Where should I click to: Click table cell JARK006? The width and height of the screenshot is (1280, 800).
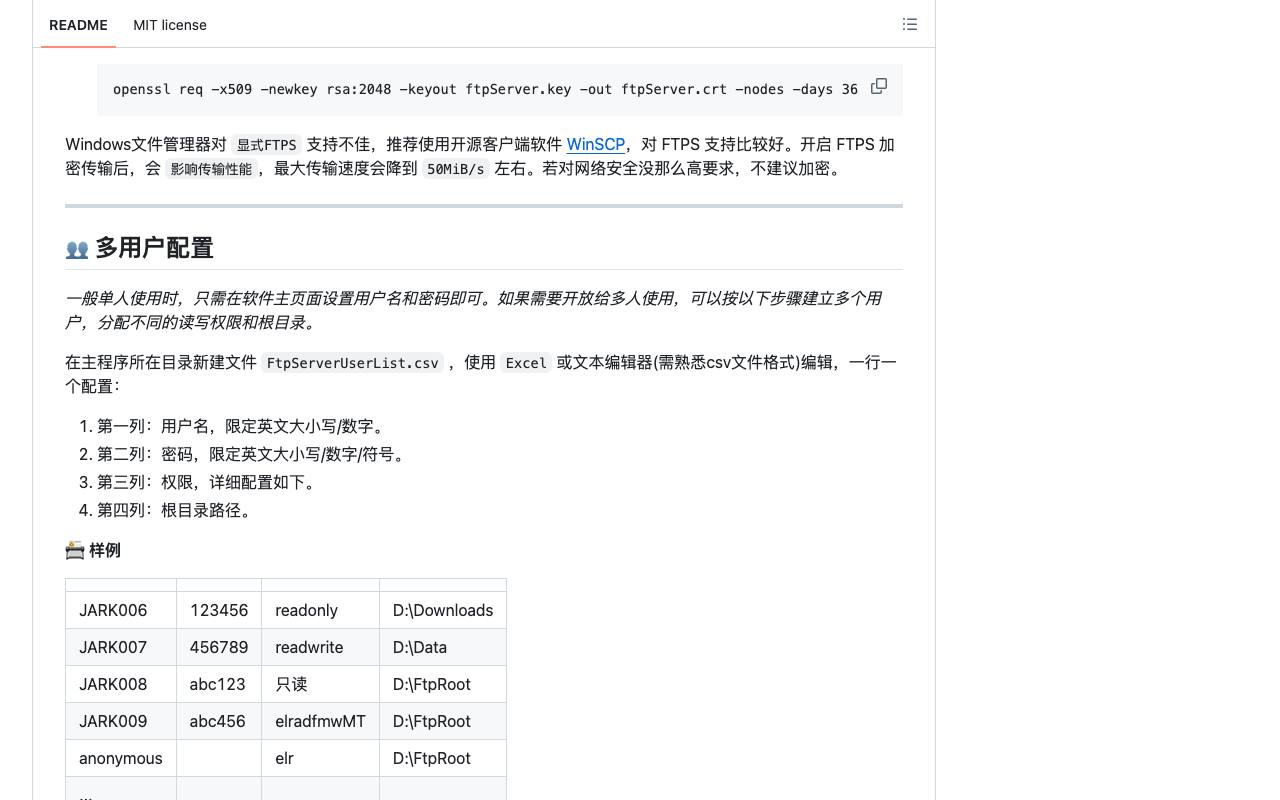pyautogui.click(x=121, y=610)
